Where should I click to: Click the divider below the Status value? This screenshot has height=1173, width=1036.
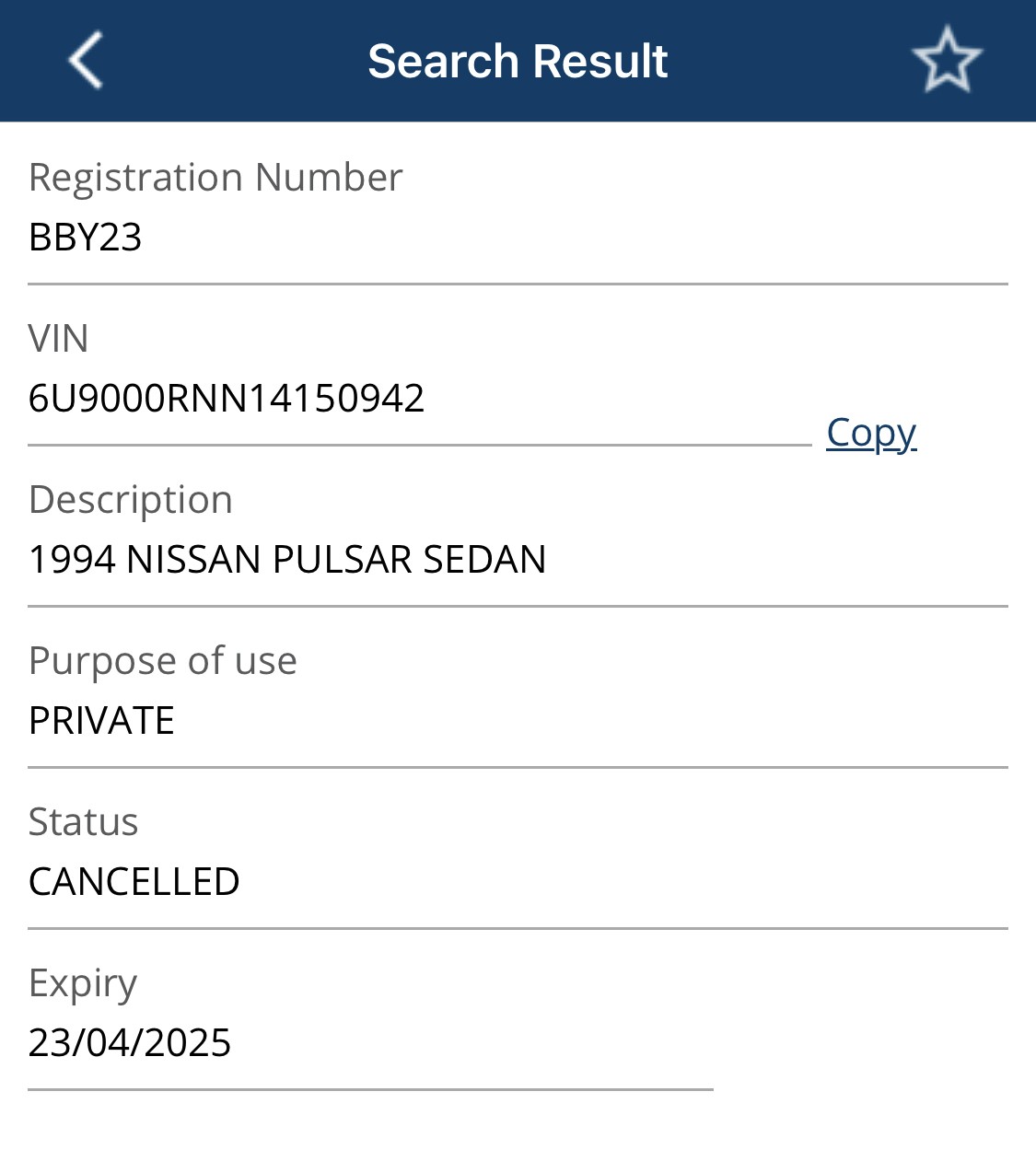coord(518,928)
